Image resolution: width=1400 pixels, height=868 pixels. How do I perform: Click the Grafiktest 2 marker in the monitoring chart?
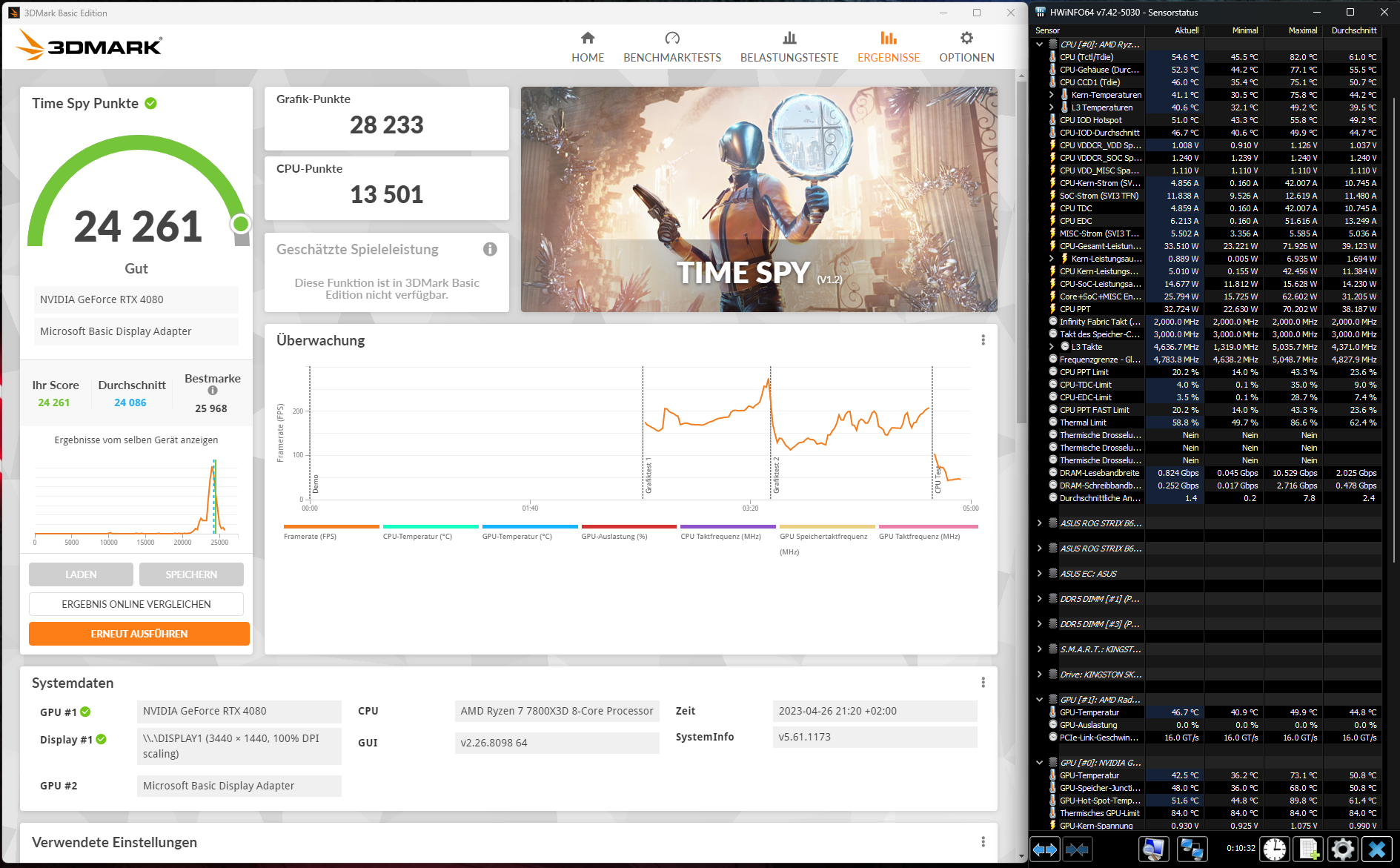[x=777, y=475]
